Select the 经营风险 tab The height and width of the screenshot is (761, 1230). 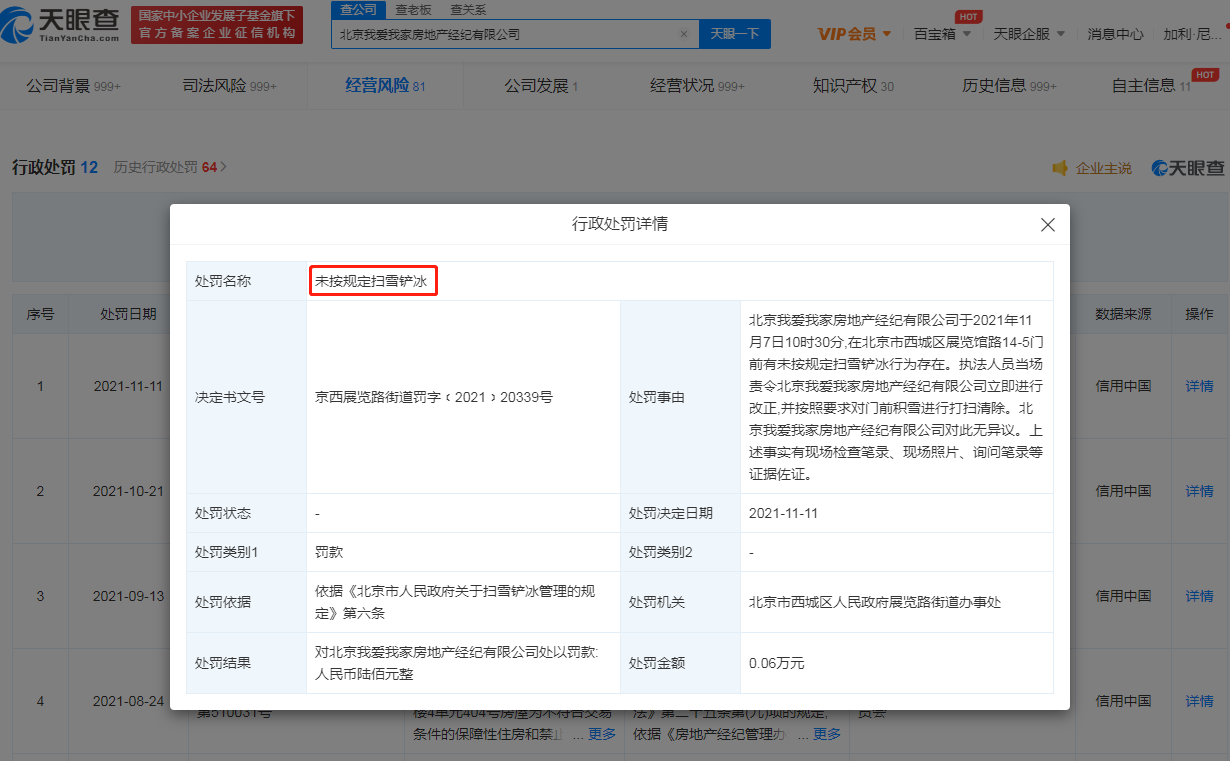pos(385,86)
